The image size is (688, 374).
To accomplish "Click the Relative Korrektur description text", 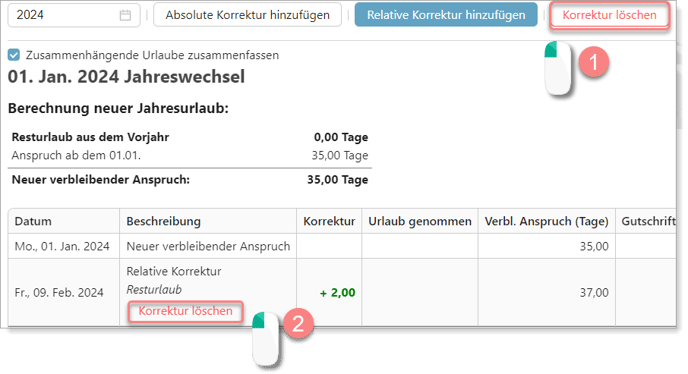I will coord(174,271).
